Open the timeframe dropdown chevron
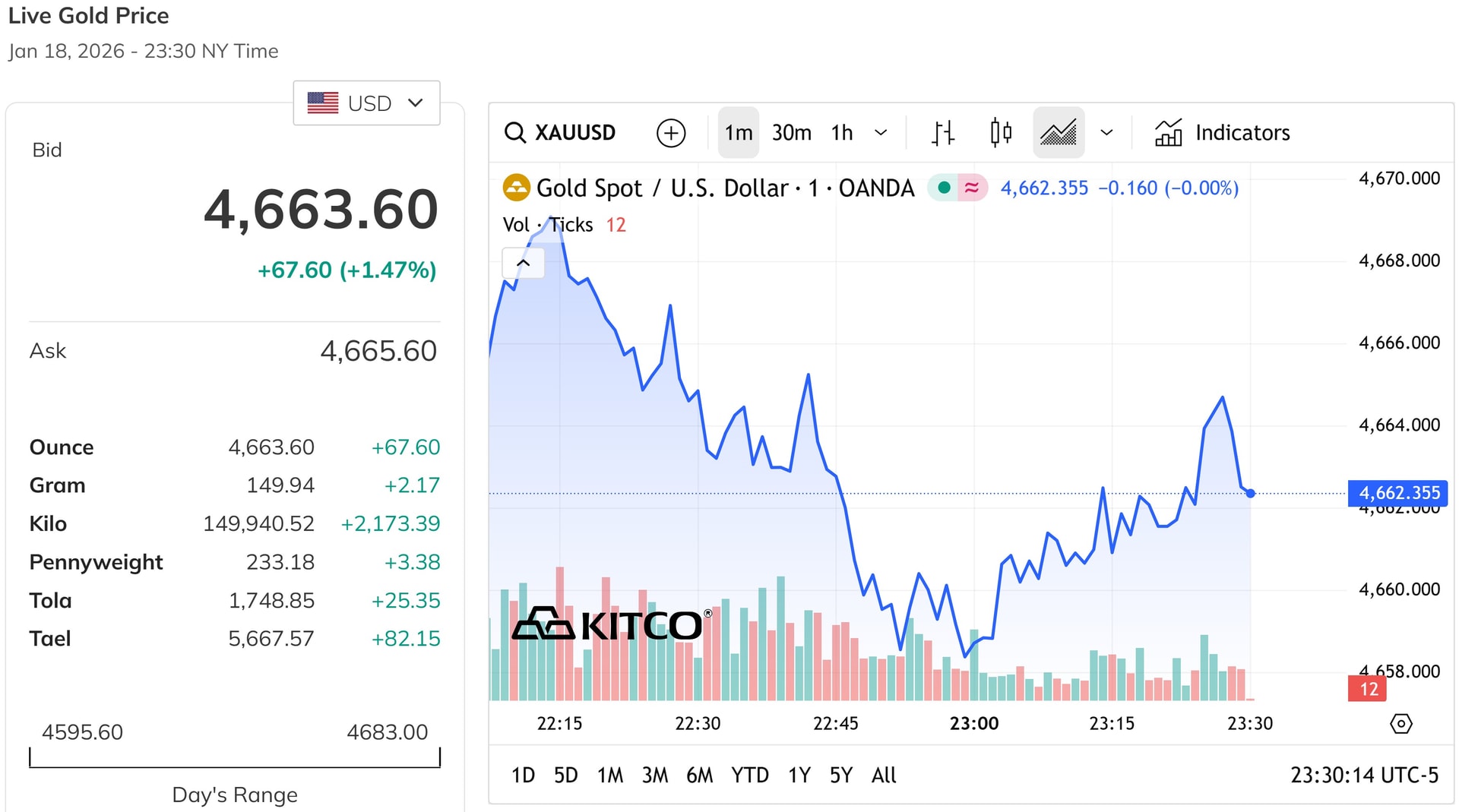Image resolution: width=1459 pixels, height=812 pixels. click(x=881, y=132)
